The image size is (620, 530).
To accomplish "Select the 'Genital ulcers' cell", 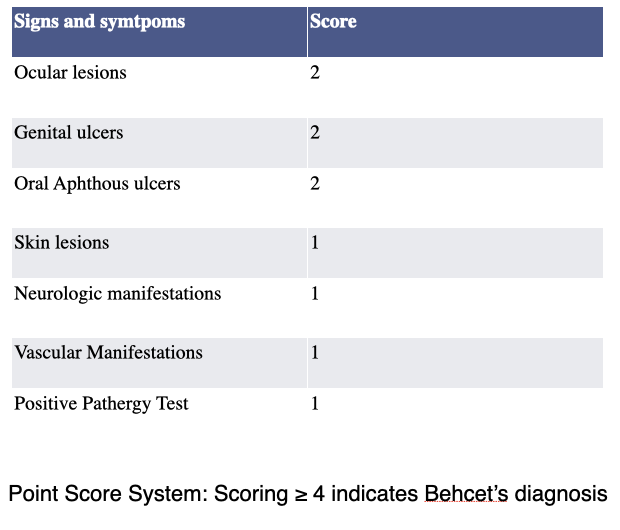I will point(69,132).
